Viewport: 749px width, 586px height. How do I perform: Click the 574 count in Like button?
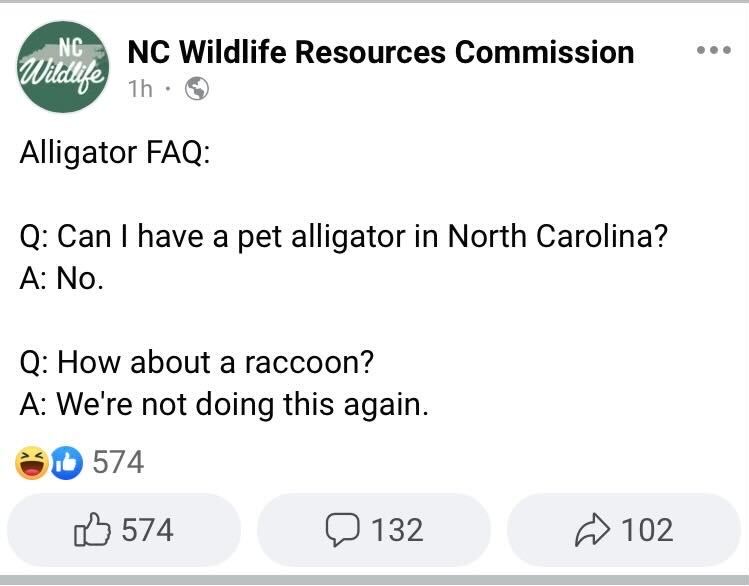147,529
